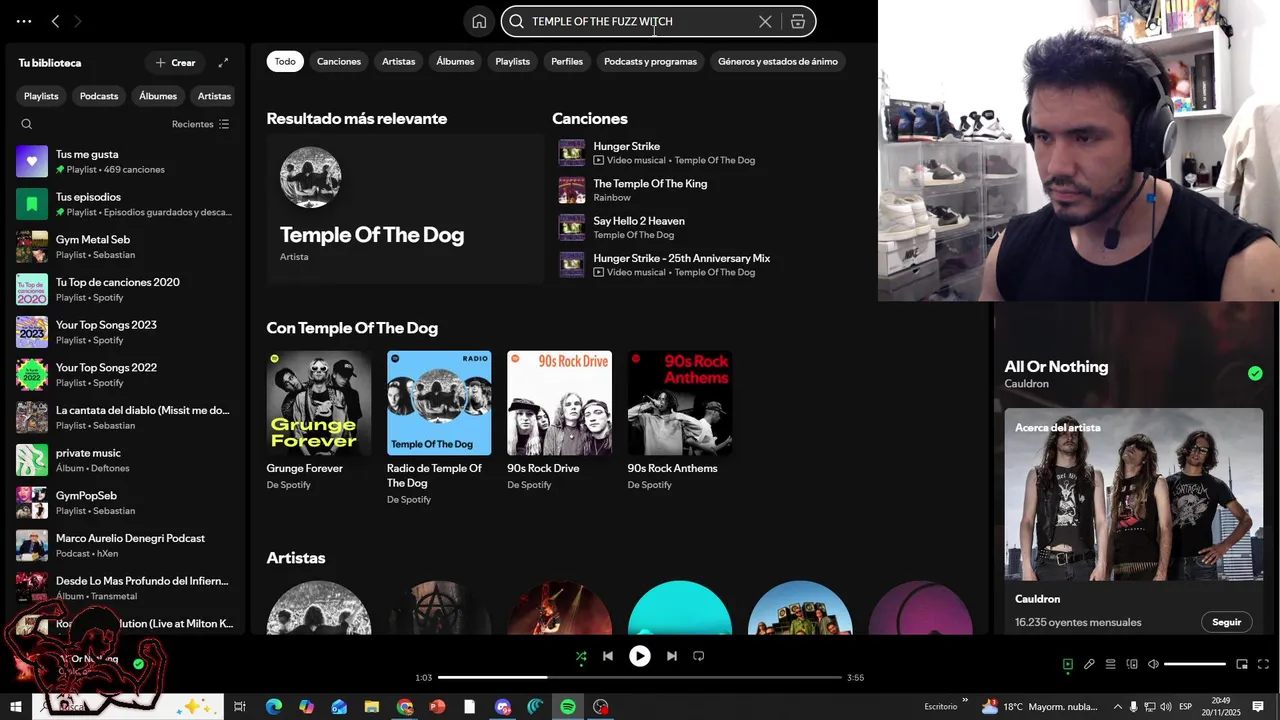Image resolution: width=1280 pixels, height=720 pixels.
Task: Open Your Top Songs 2023 playlist
Action: [124, 332]
